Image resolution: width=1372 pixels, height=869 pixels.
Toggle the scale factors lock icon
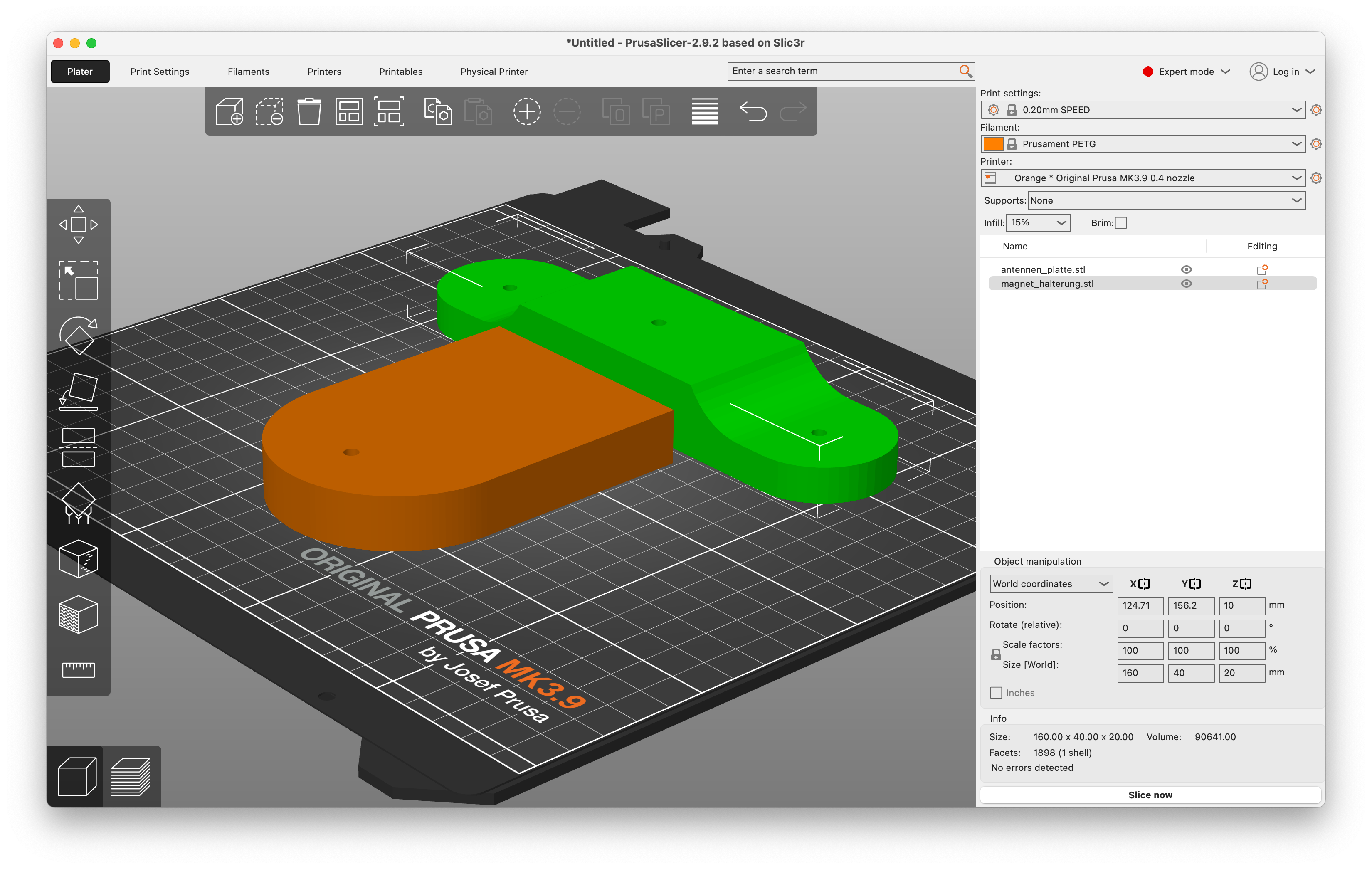(x=995, y=655)
